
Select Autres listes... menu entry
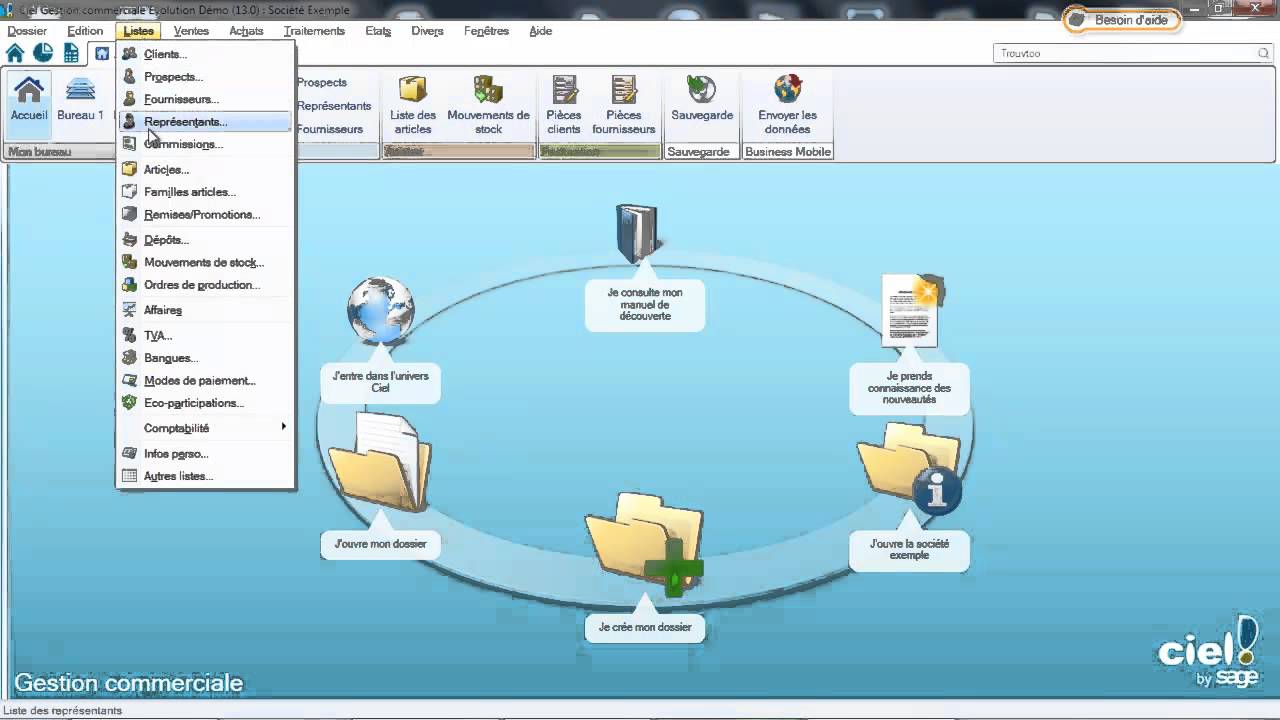205,476
